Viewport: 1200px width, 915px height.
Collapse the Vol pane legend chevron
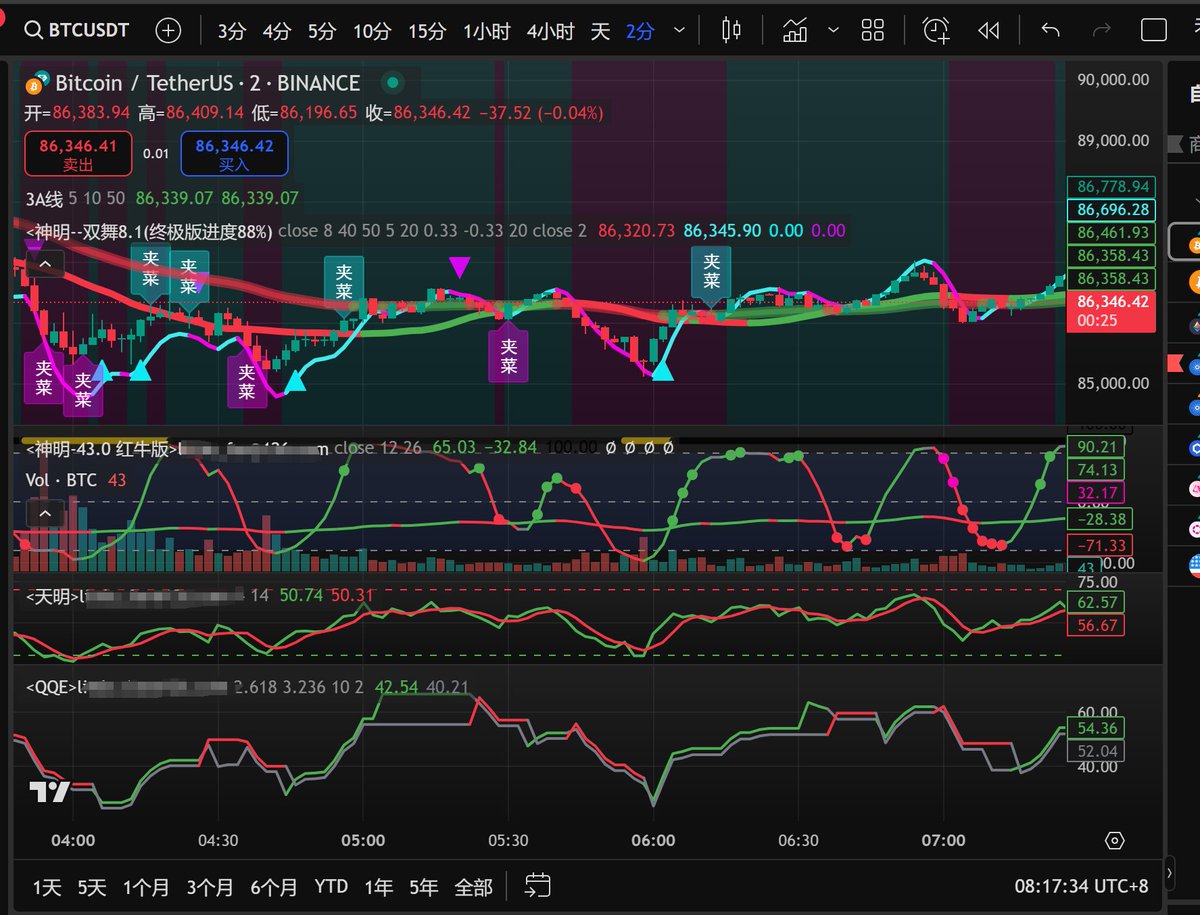(47, 515)
